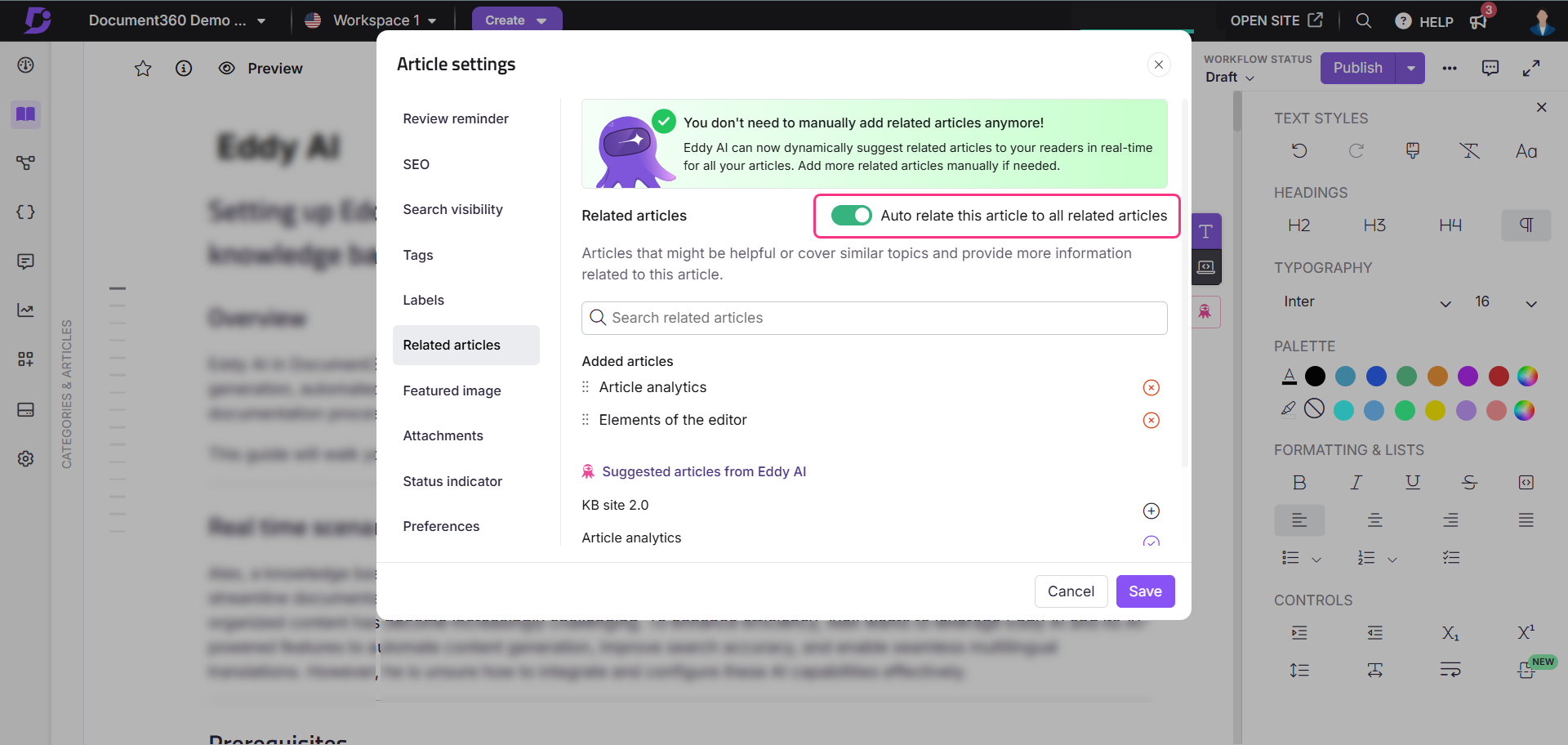Image resolution: width=1568 pixels, height=745 pixels.
Task: Close the Article settings dialog
Action: (1158, 65)
